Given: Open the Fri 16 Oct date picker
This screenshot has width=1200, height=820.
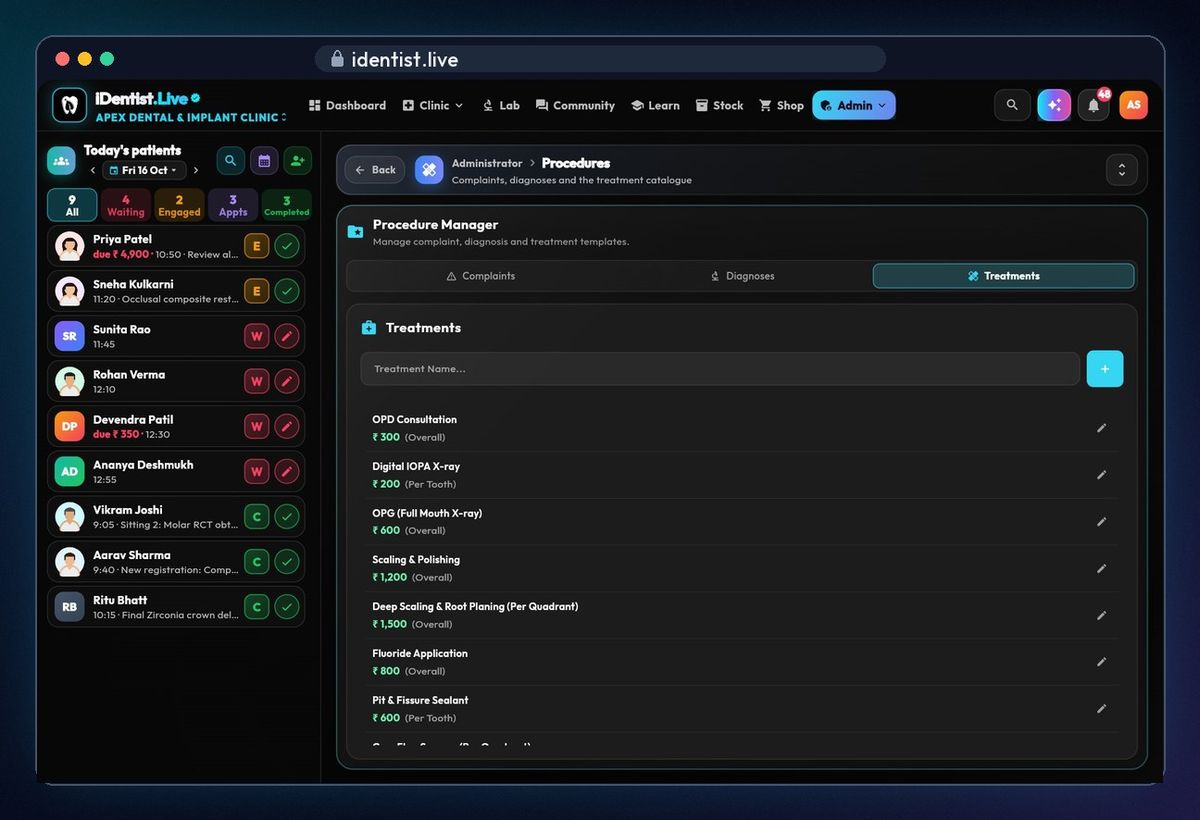Looking at the screenshot, I should tap(144, 171).
